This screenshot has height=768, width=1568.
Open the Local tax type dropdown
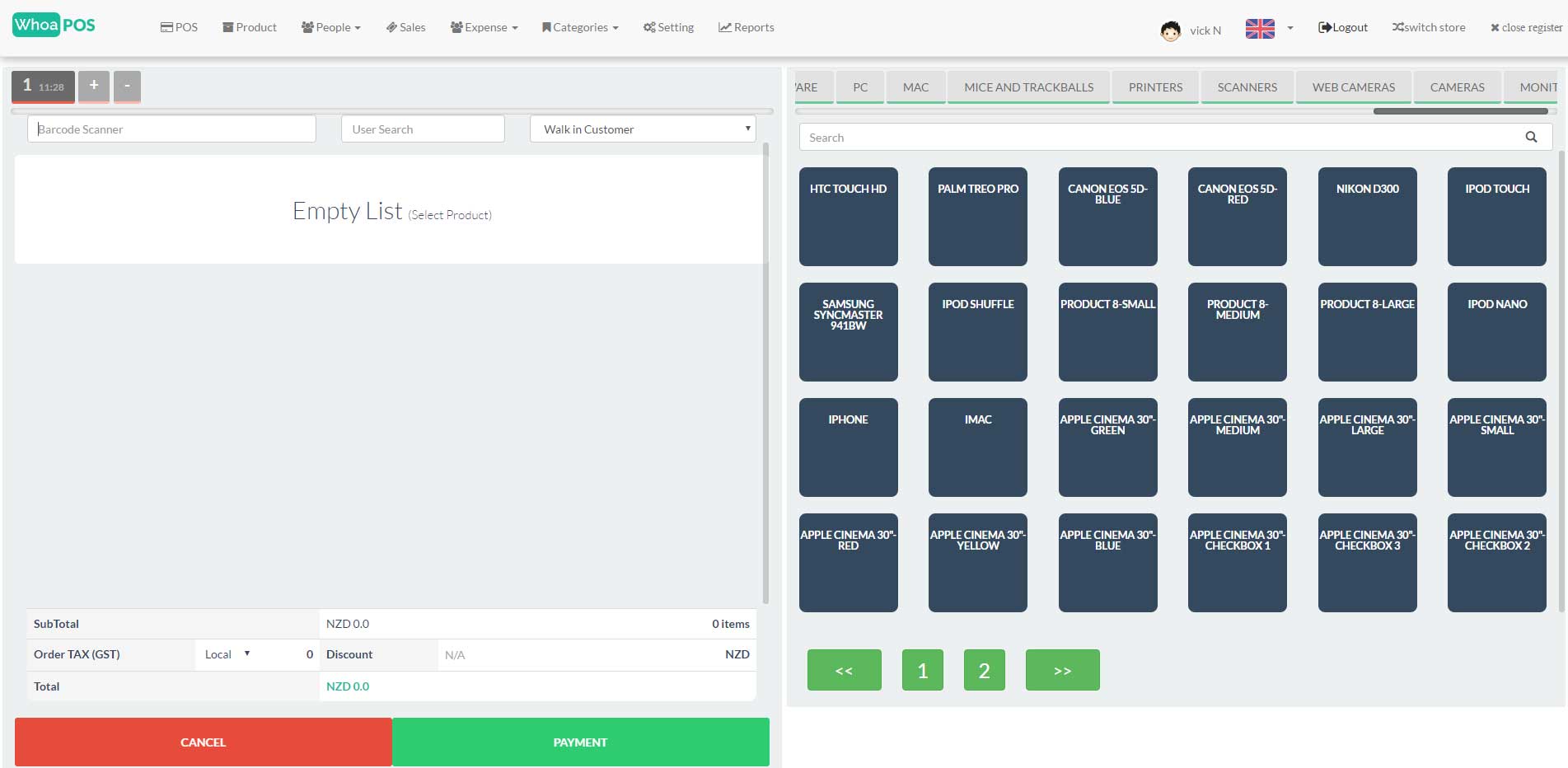tap(227, 654)
